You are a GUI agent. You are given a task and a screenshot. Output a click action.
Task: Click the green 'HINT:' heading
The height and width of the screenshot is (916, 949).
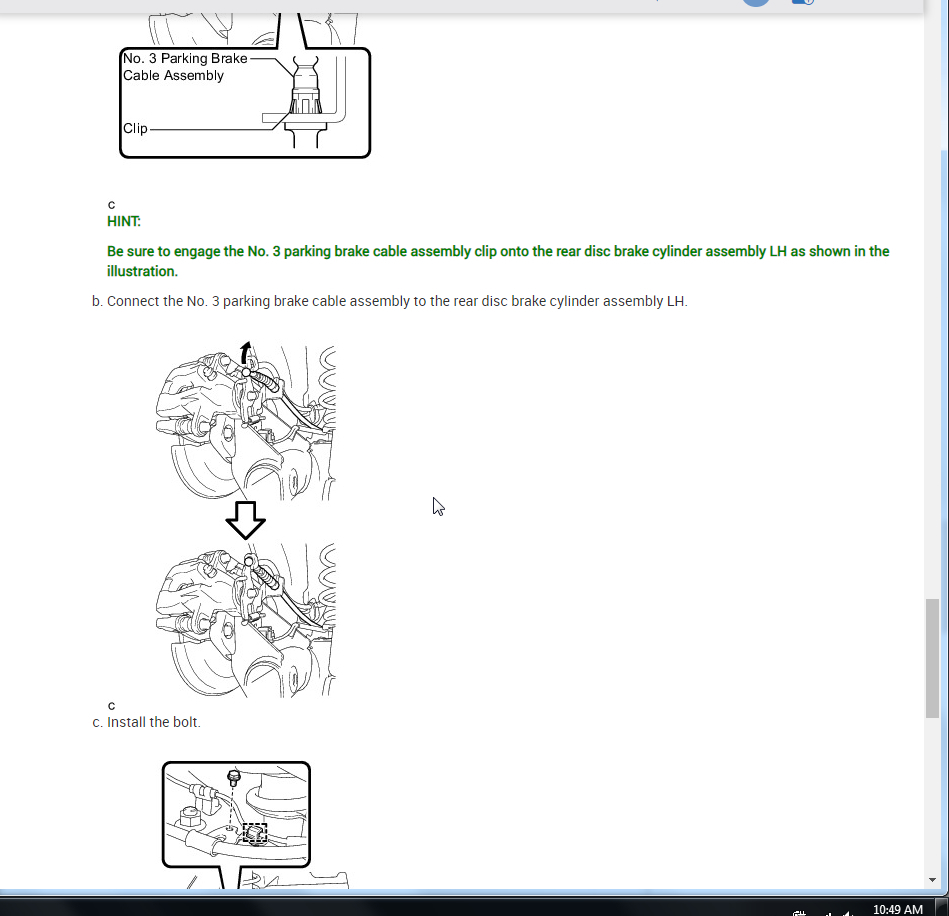123,222
